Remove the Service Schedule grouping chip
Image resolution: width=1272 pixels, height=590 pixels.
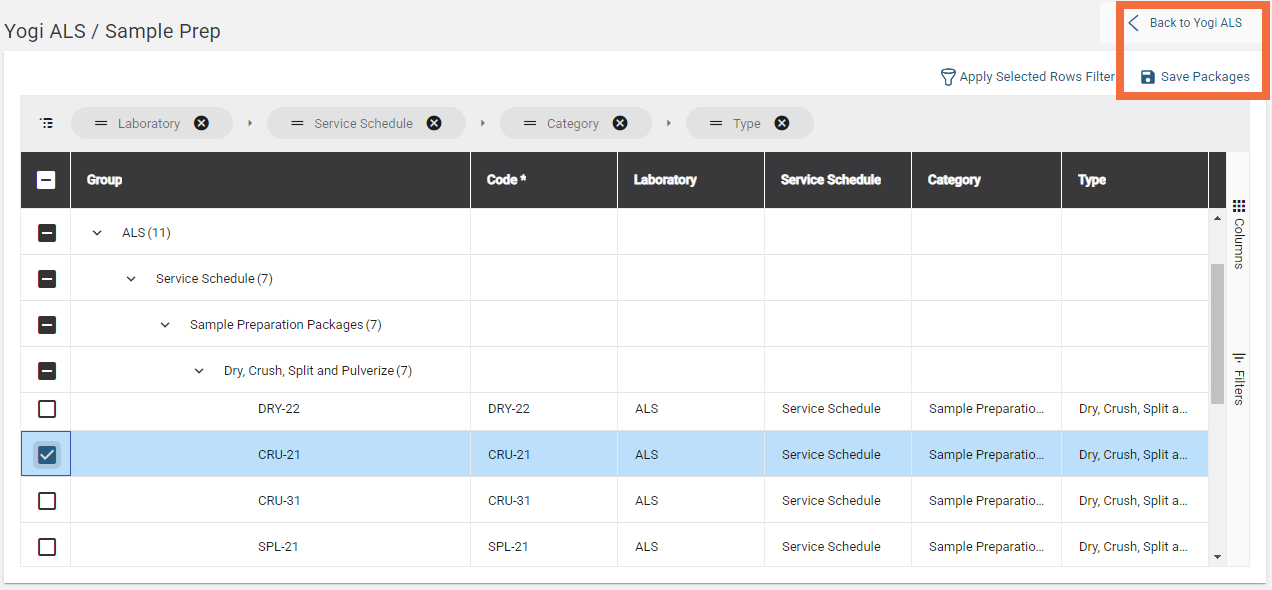[x=434, y=123]
